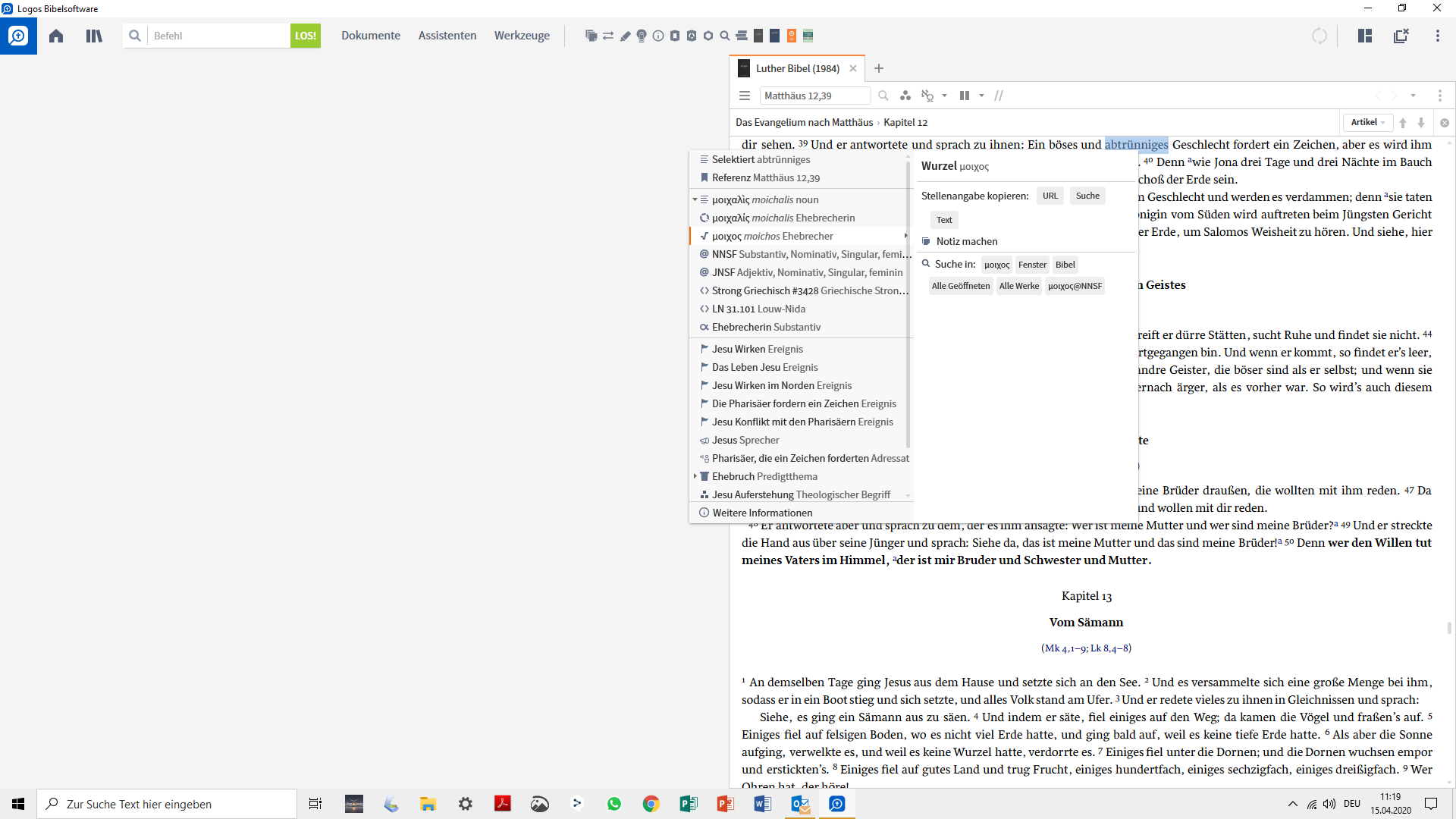Click the layouts icon at top right
Viewport: 1456px width, 819px height.
[1365, 36]
